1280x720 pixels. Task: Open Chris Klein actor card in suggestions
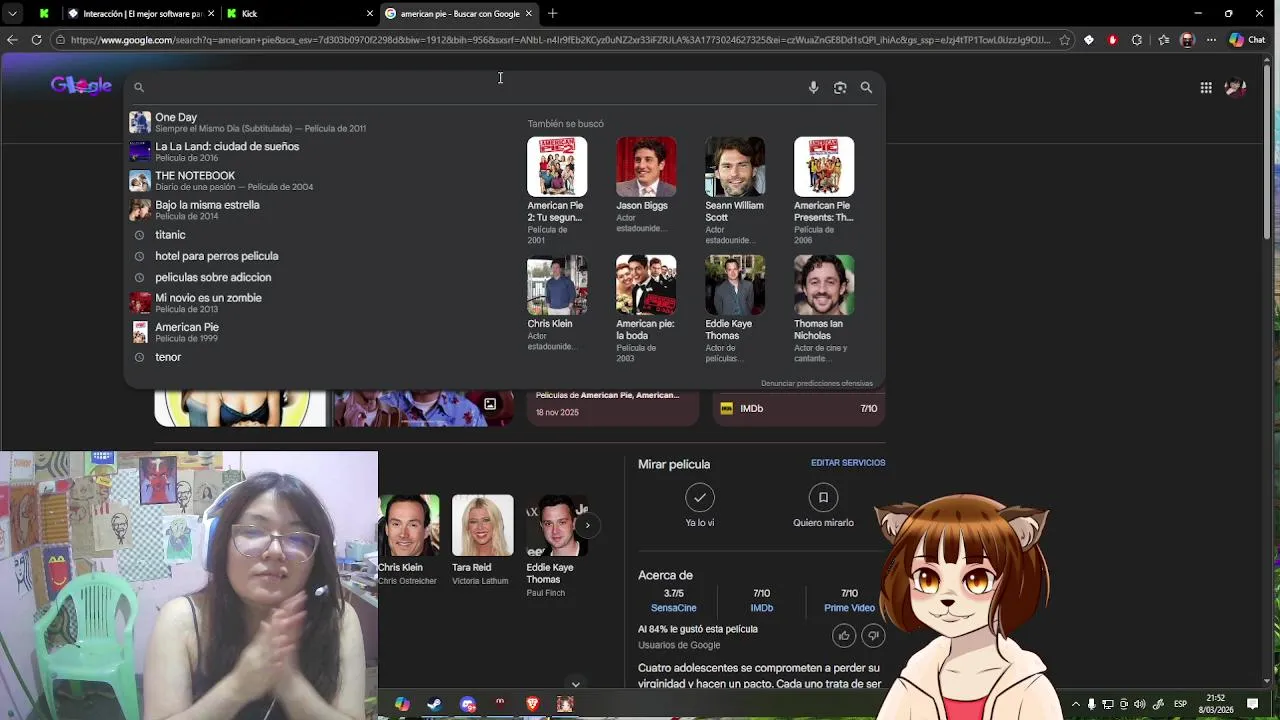(557, 303)
